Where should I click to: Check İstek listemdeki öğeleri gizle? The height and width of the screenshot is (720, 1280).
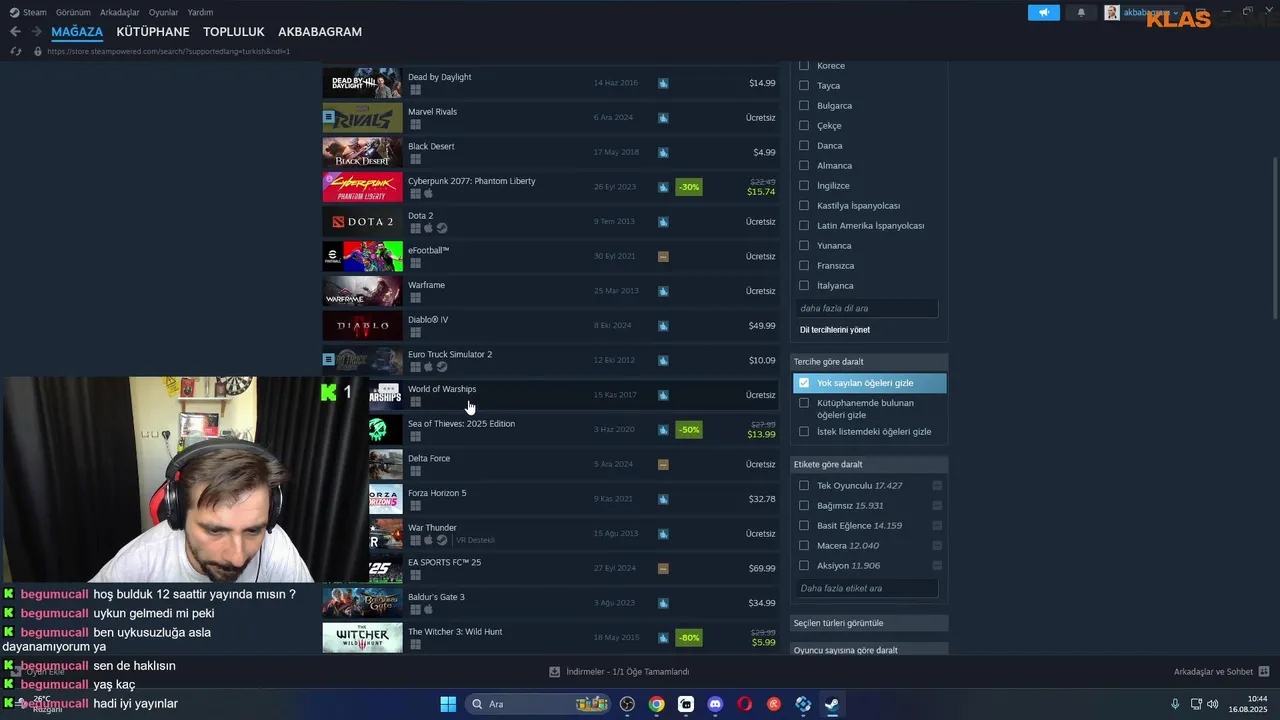click(x=804, y=432)
